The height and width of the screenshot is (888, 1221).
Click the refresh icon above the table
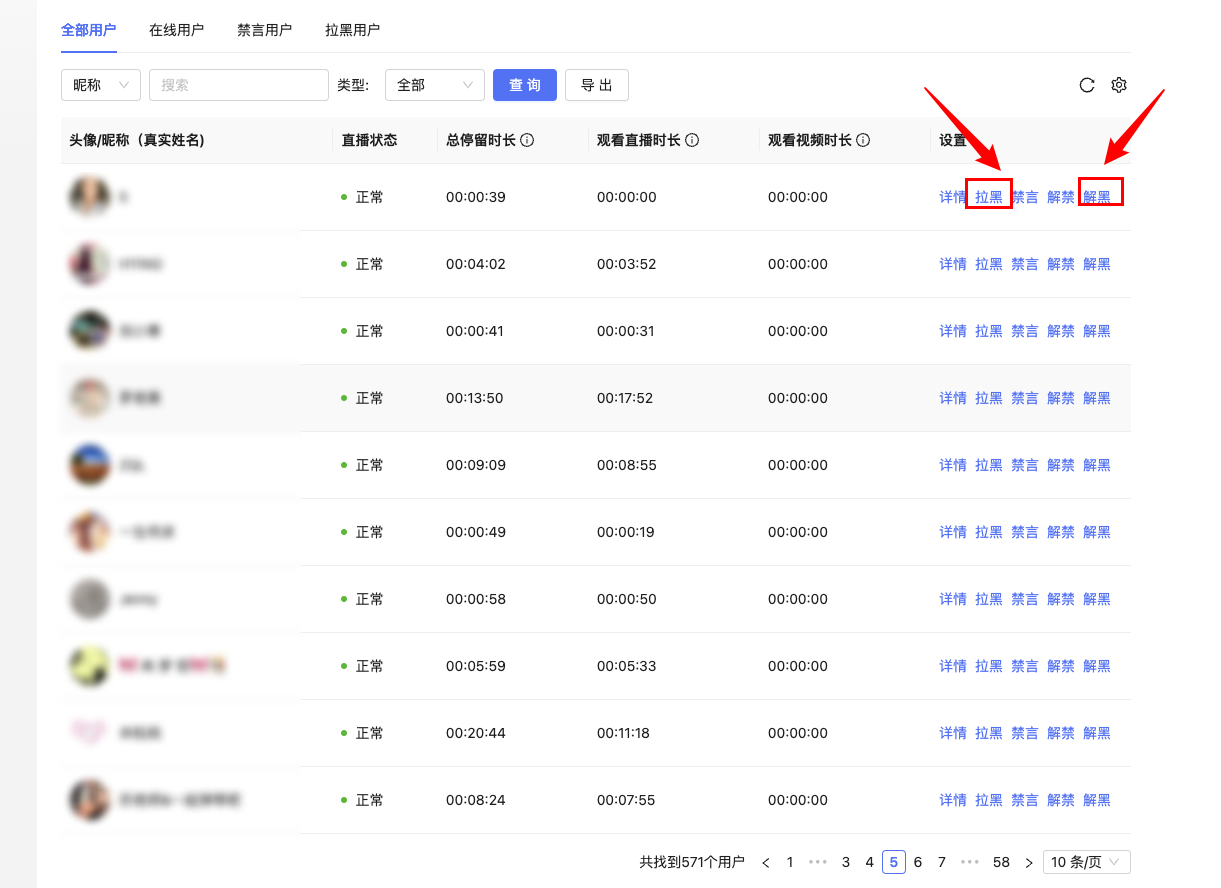coord(1087,85)
